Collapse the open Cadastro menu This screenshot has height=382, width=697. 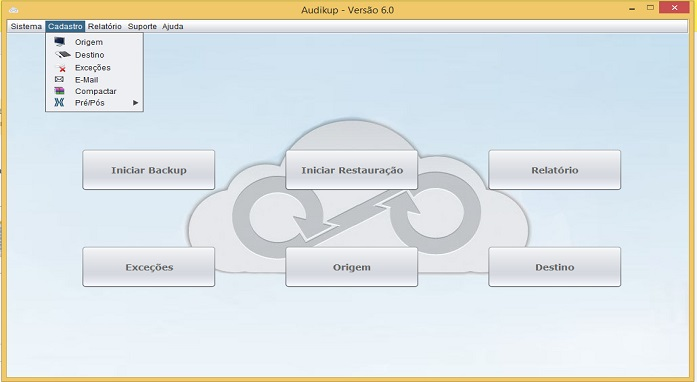(65, 26)
